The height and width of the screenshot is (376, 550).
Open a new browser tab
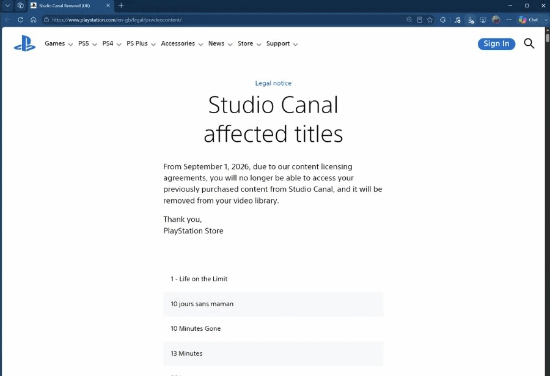tap(121, 6)
